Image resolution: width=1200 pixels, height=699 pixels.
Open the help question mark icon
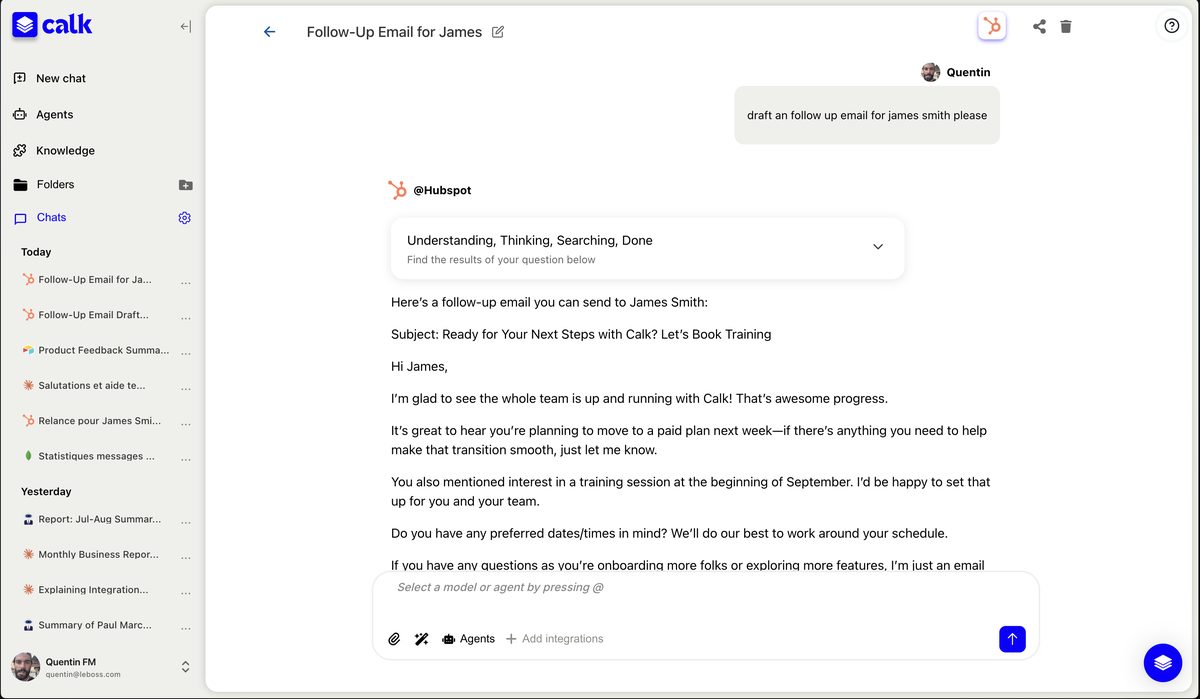(x=1171, y=25)
